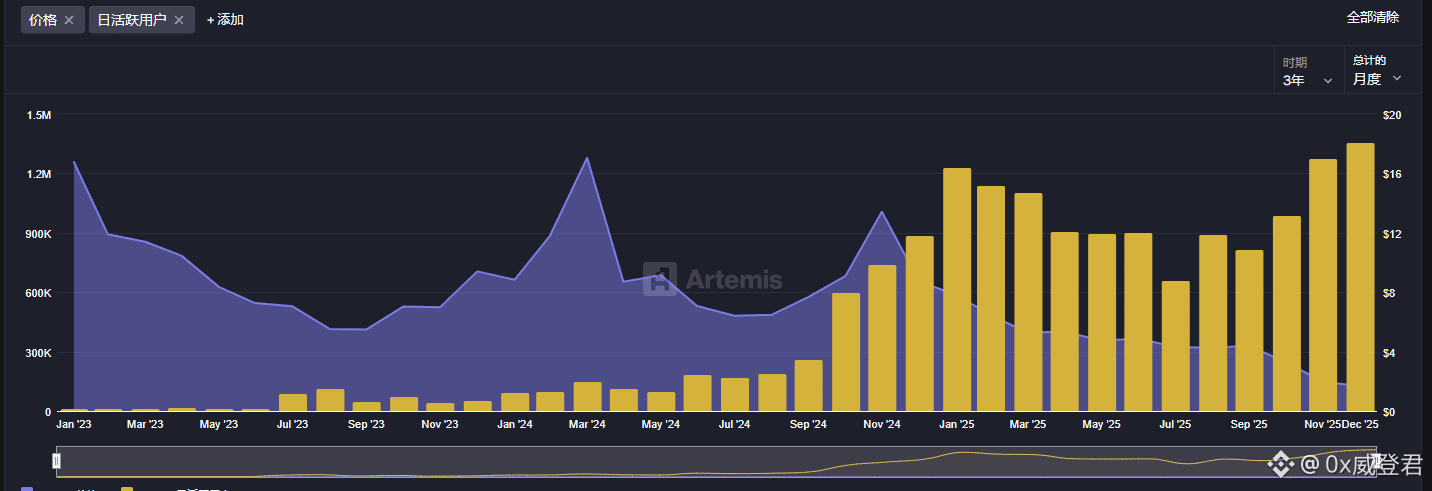Click the + 添加 button to add metric

(225, 20)
